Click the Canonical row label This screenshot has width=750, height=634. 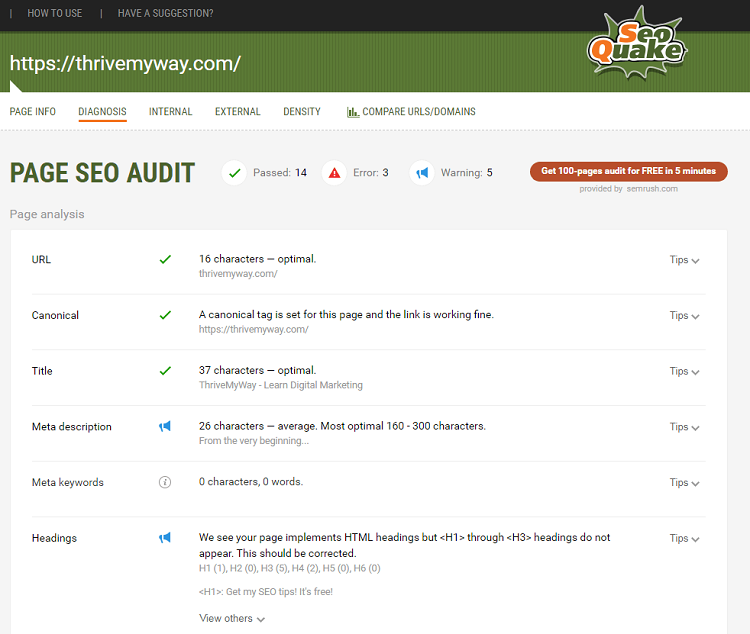pos(55,315)
